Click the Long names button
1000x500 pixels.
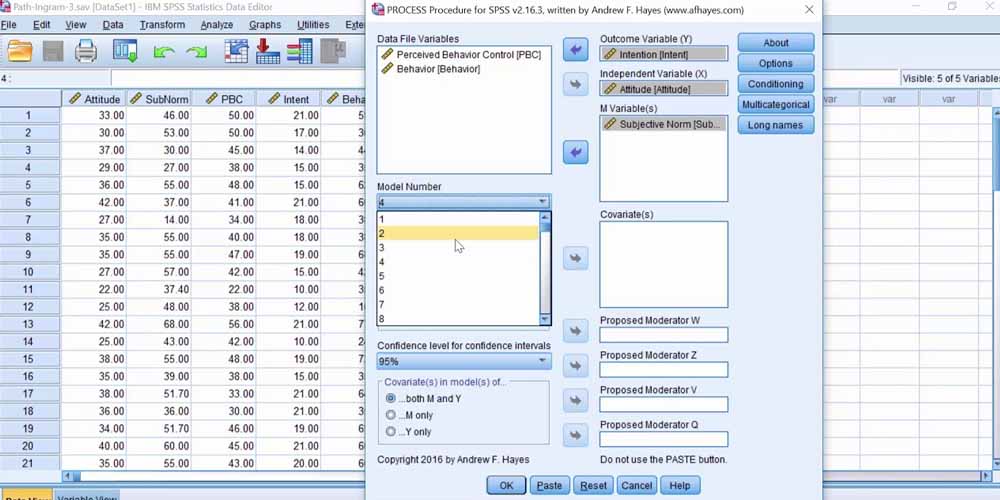(x=776, y=125)
